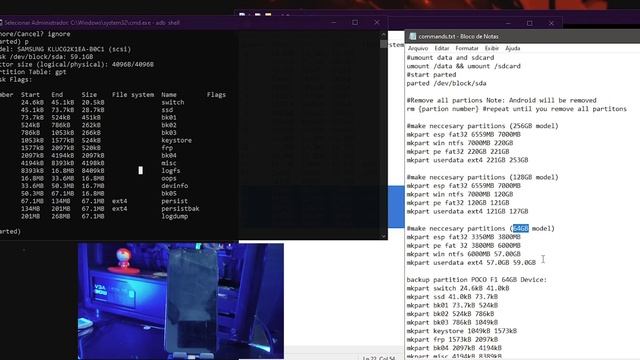Maximize the purple window behind cmd
640x360 pixels.
tap(529, 23)
